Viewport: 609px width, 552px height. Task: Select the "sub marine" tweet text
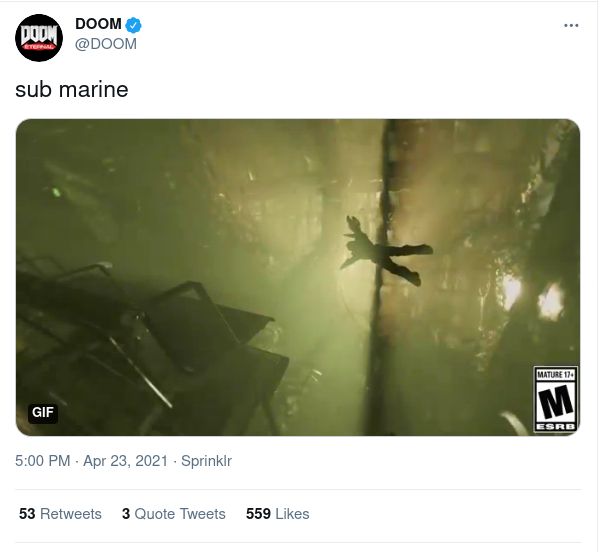71,89
